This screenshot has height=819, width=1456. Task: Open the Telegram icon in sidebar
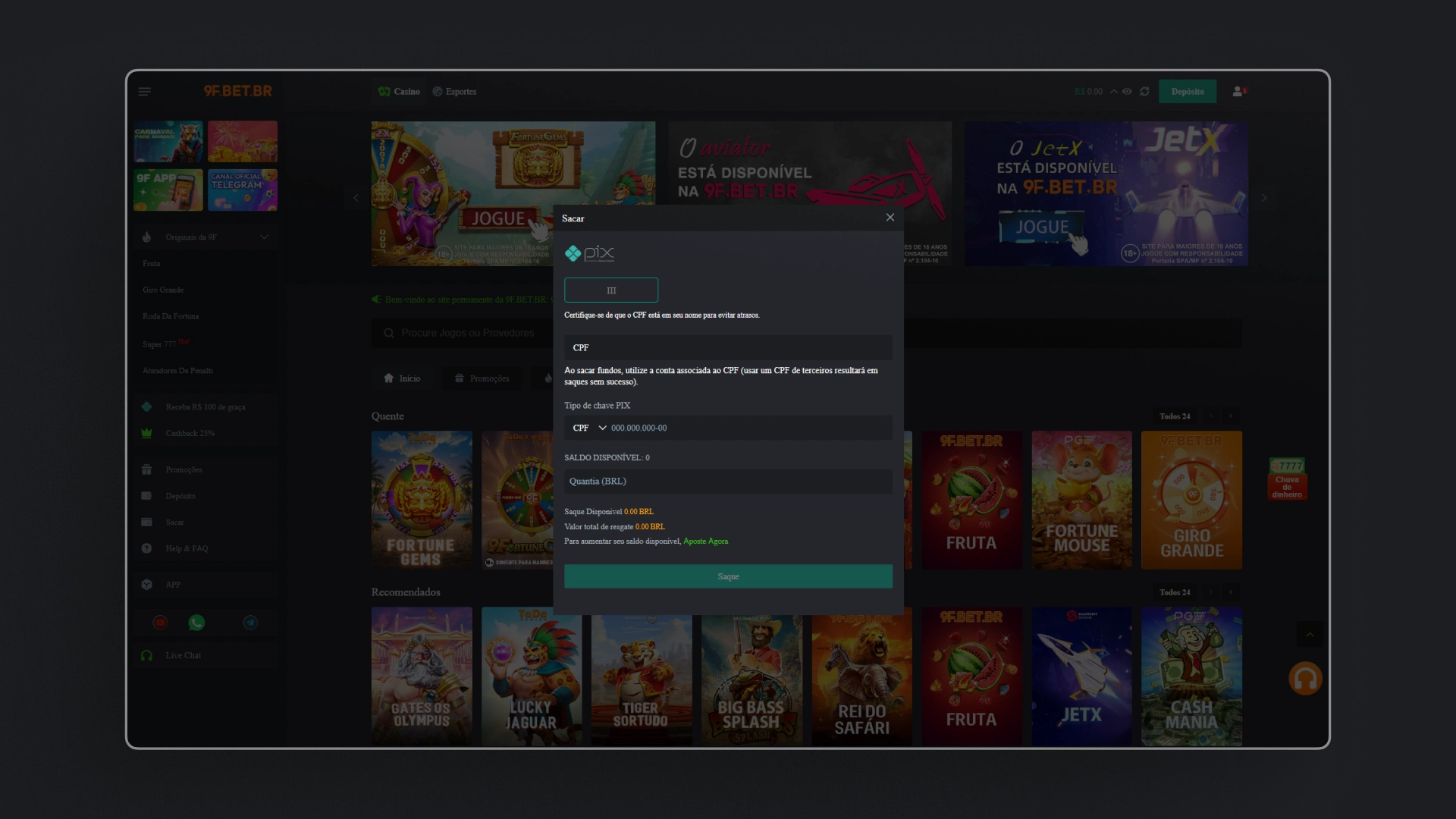coord(250,623)
